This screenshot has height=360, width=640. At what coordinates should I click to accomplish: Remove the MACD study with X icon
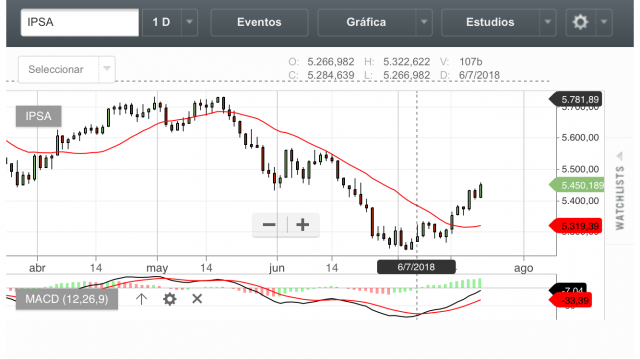[x=197, y=299]
